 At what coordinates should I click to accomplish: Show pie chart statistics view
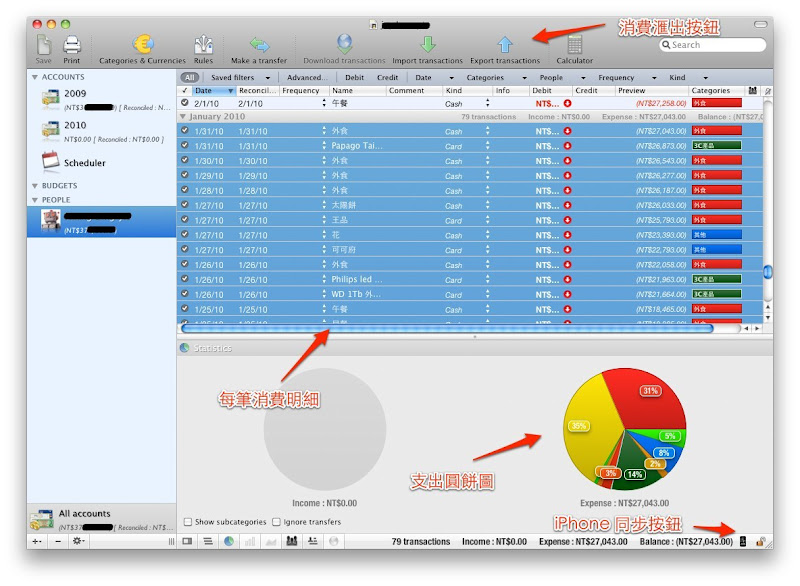tap(229, 541)
